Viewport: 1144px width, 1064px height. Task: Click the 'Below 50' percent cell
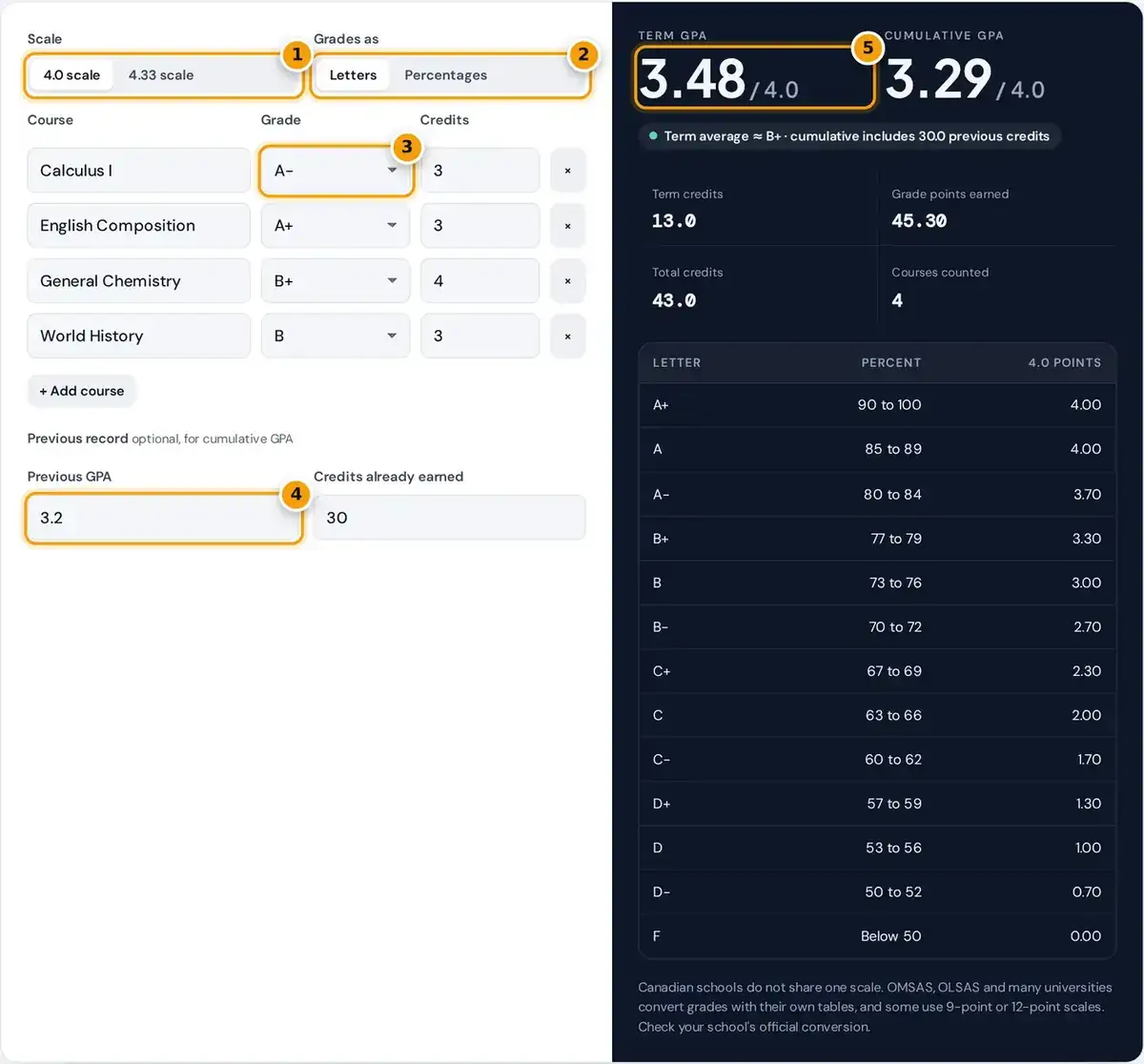891,936
